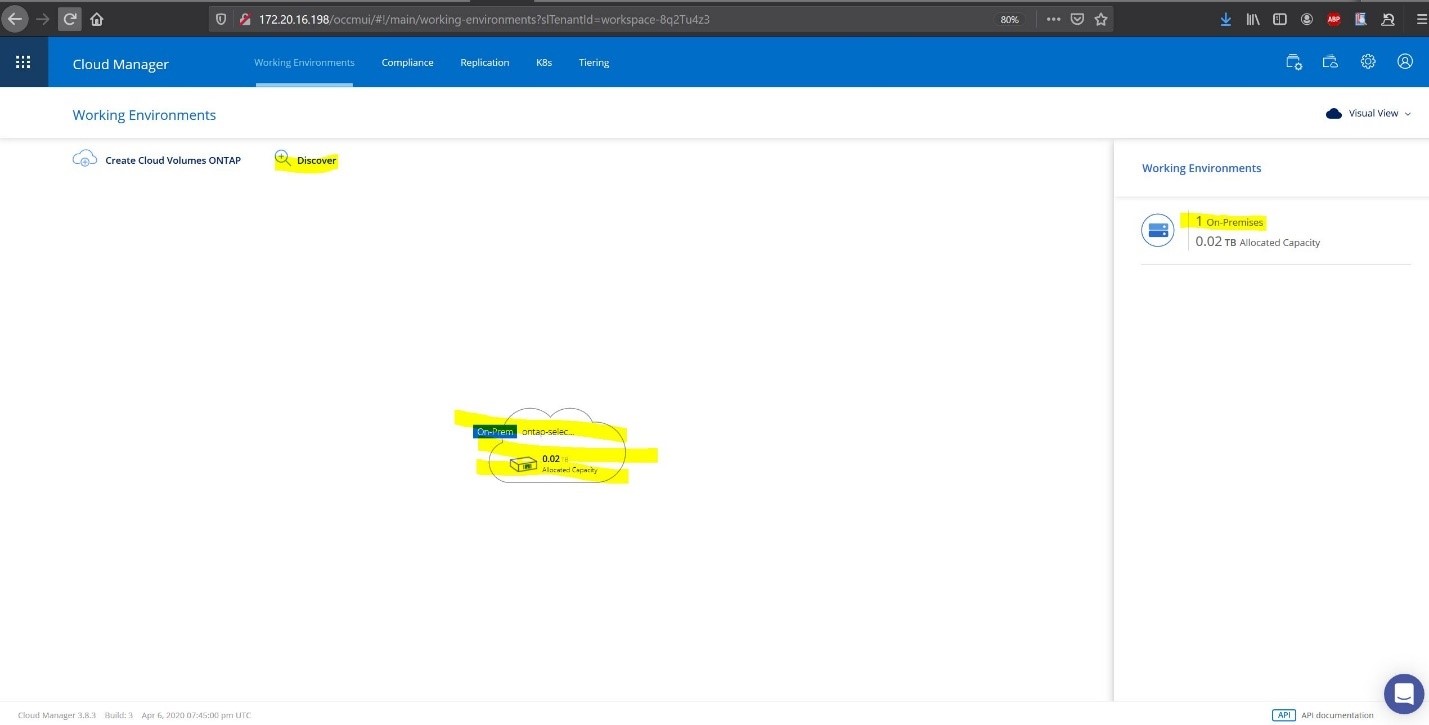Open the browser library icon
Screen dimensions: 1429x725
click(1252, 19)
